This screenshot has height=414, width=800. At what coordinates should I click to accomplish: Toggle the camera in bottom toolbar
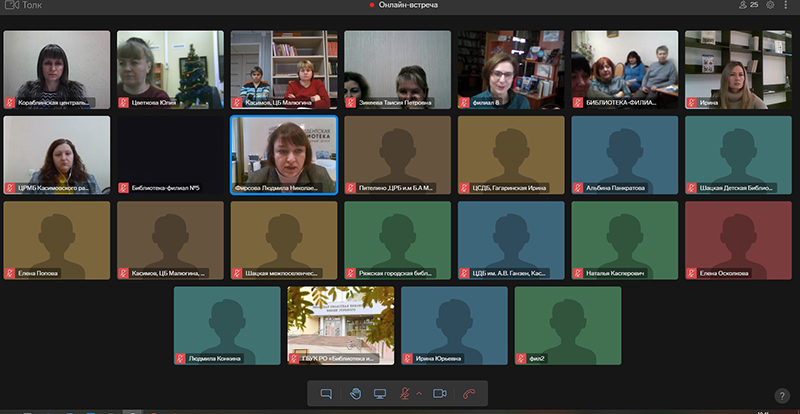coord(439,394)
